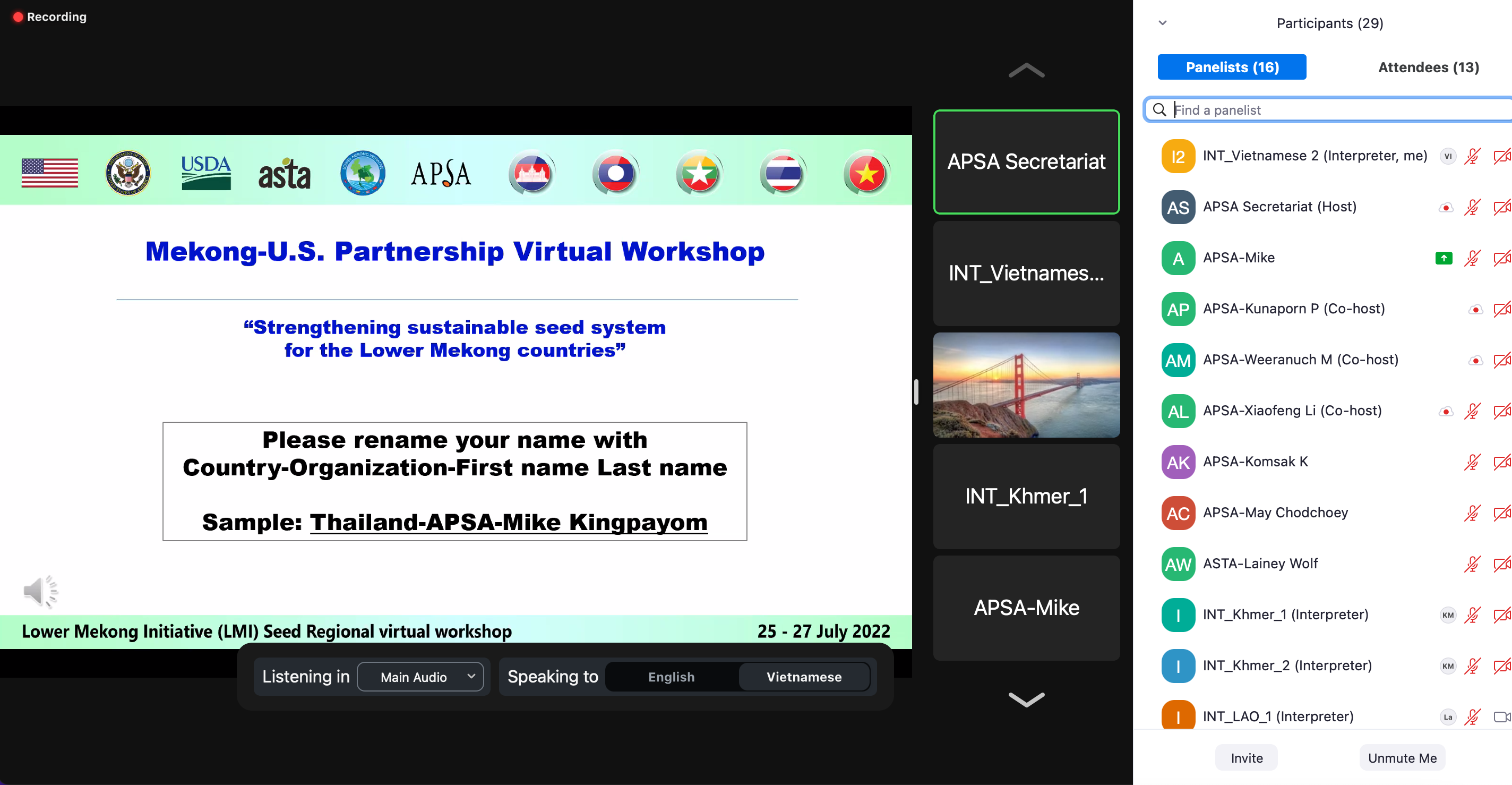Switch to the Attendees (13) tab

(x=1428, y=67)
